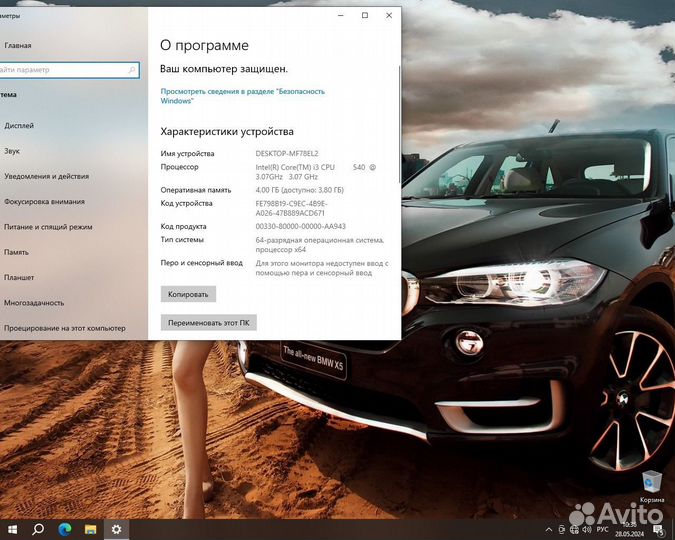Click the network globe tray icon
Viewport: 675px width, 540px height.
pos(574,529)
